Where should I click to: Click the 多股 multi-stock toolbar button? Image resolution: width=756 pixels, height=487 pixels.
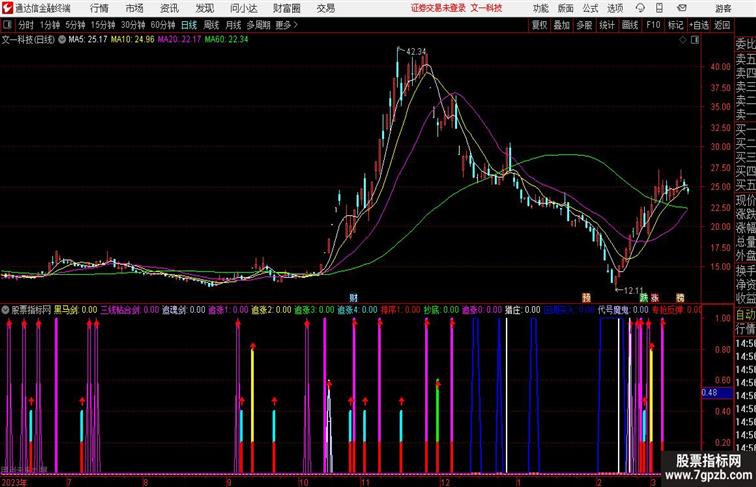click(x=584, y=25)
